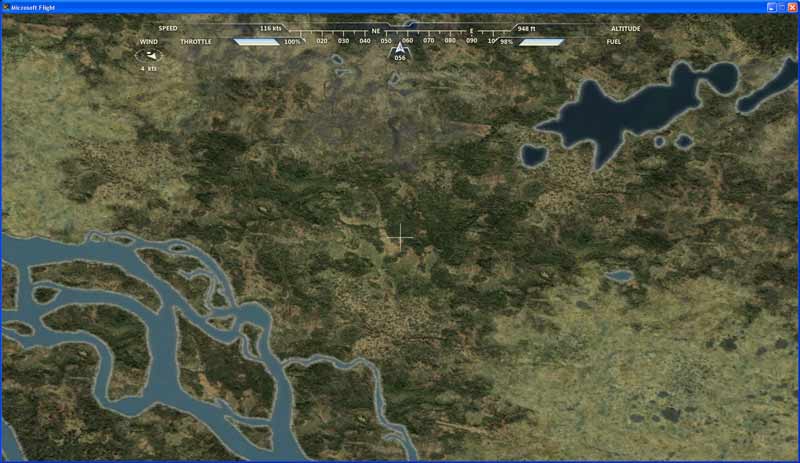Click the 080 compass tape mark
Screen dimensions: 800x463
pyautogui.click(x=450, y=40)
